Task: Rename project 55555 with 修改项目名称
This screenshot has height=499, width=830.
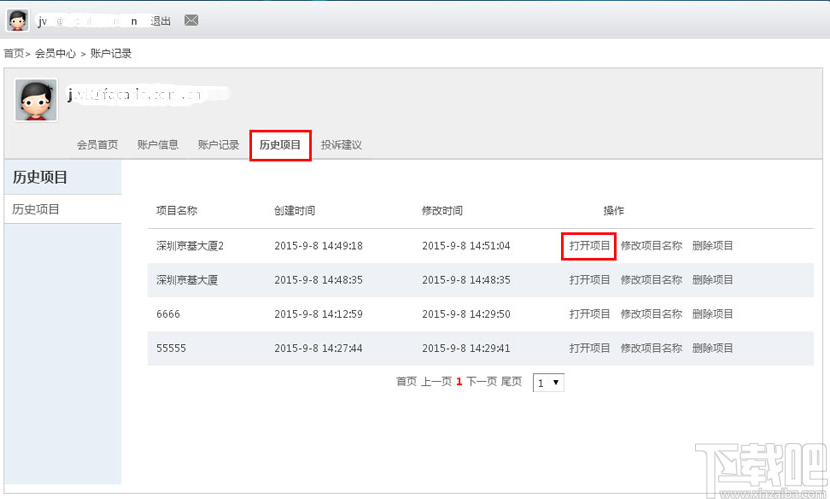Action: (x=652, y=348)
